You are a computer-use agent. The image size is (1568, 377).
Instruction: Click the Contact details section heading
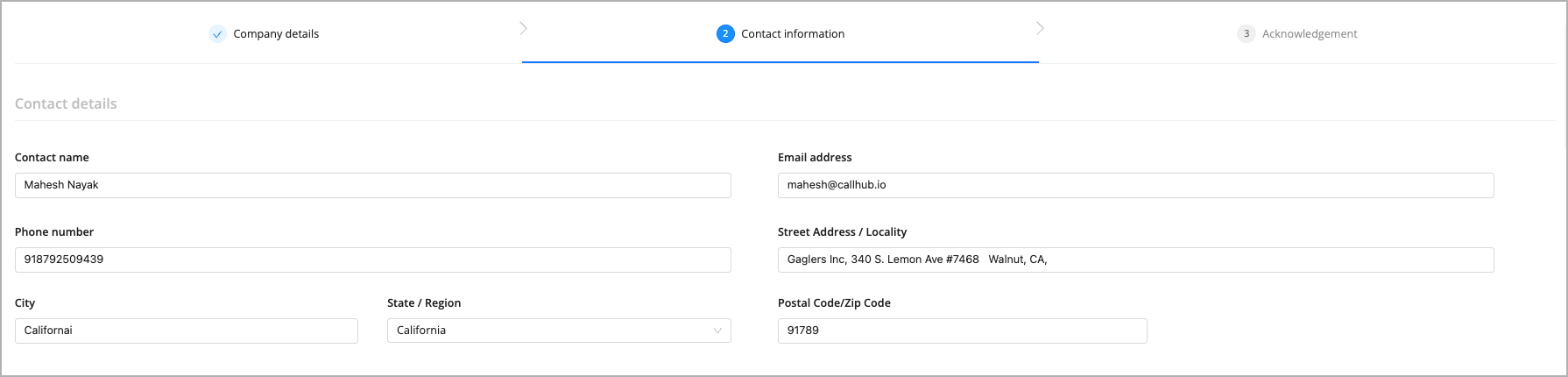pos(66,103)
